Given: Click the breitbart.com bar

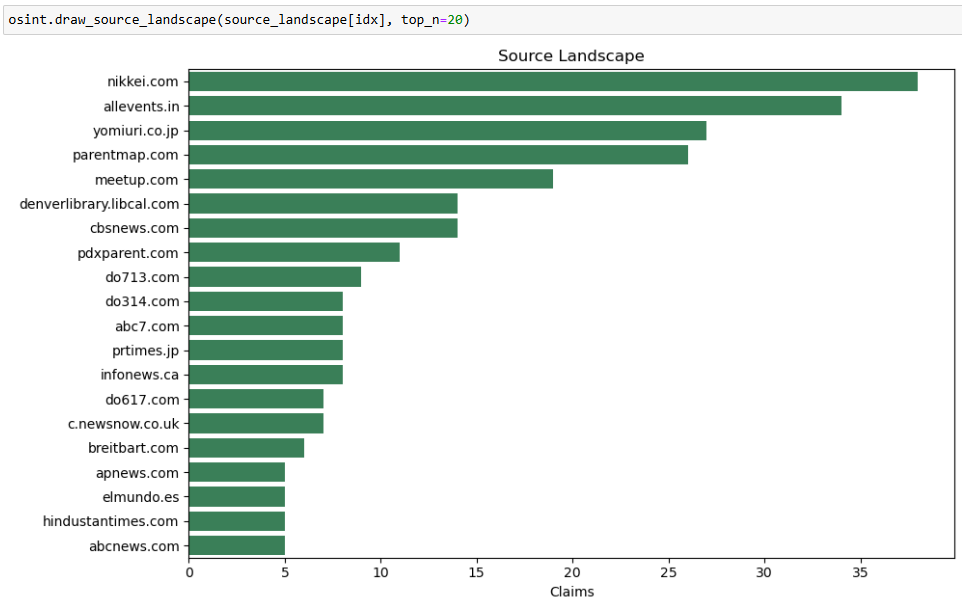Looking at the screenshot, I should [x=247, y=448].
